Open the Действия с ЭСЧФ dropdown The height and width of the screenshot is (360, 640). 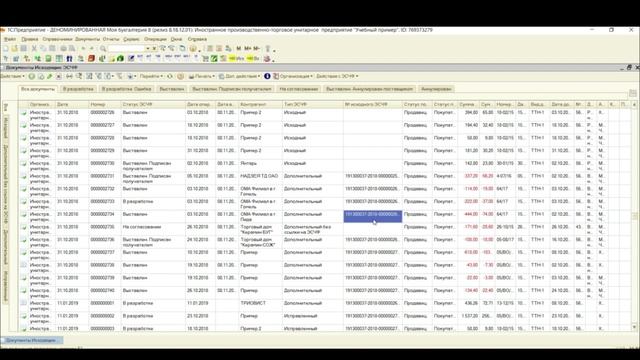pos(337,76)
